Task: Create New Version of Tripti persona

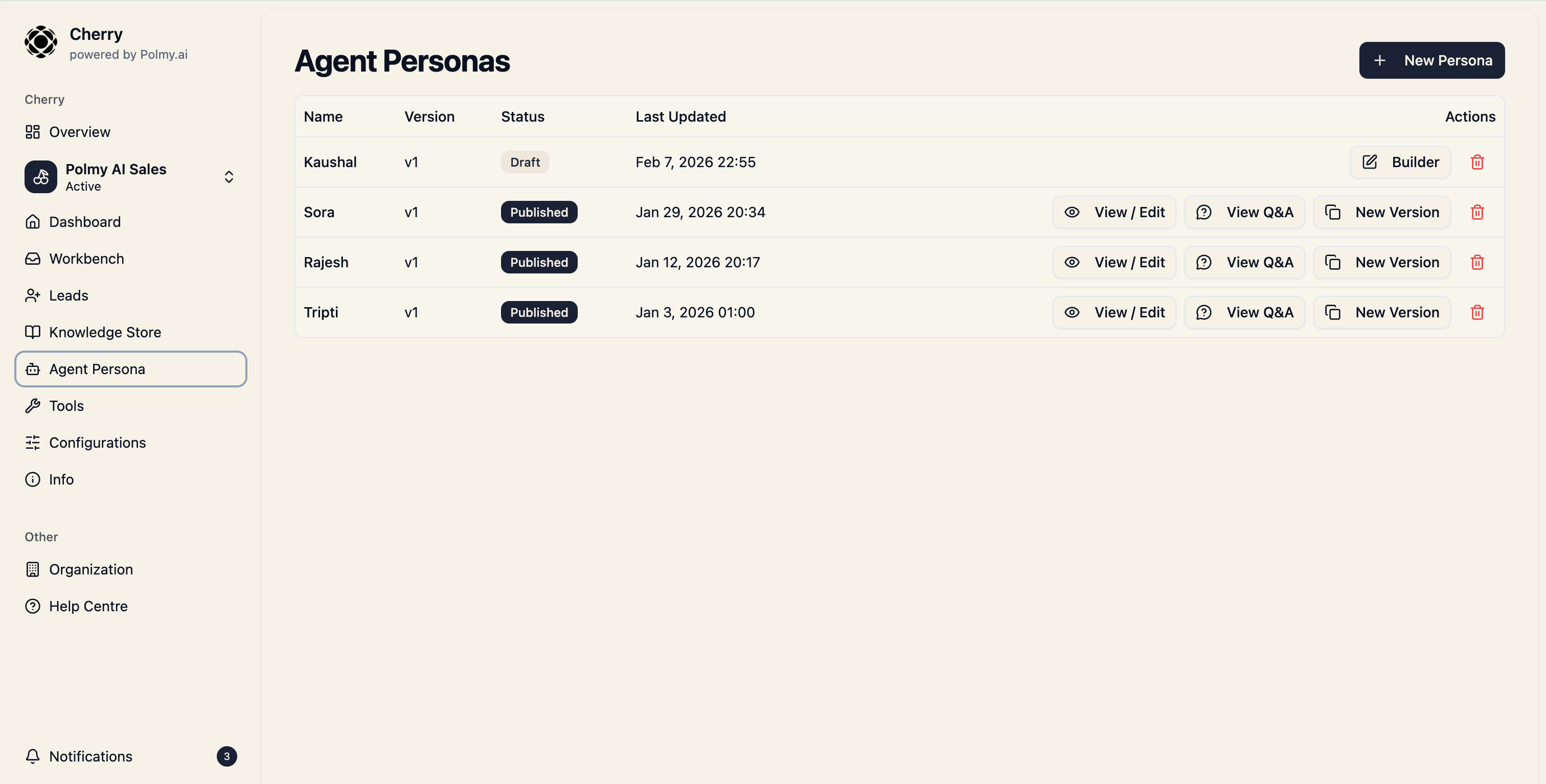Action: tap(1381, 312)
